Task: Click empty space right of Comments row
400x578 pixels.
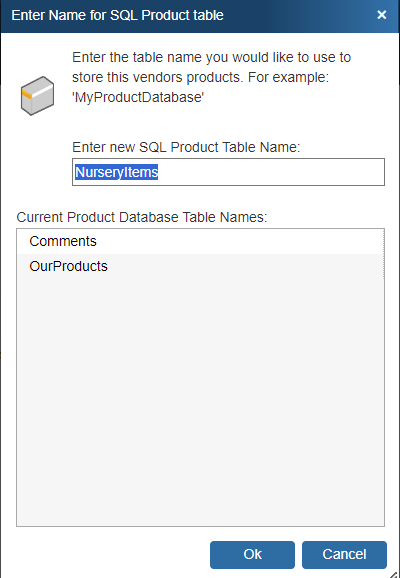Action: (x=240, y=241)
